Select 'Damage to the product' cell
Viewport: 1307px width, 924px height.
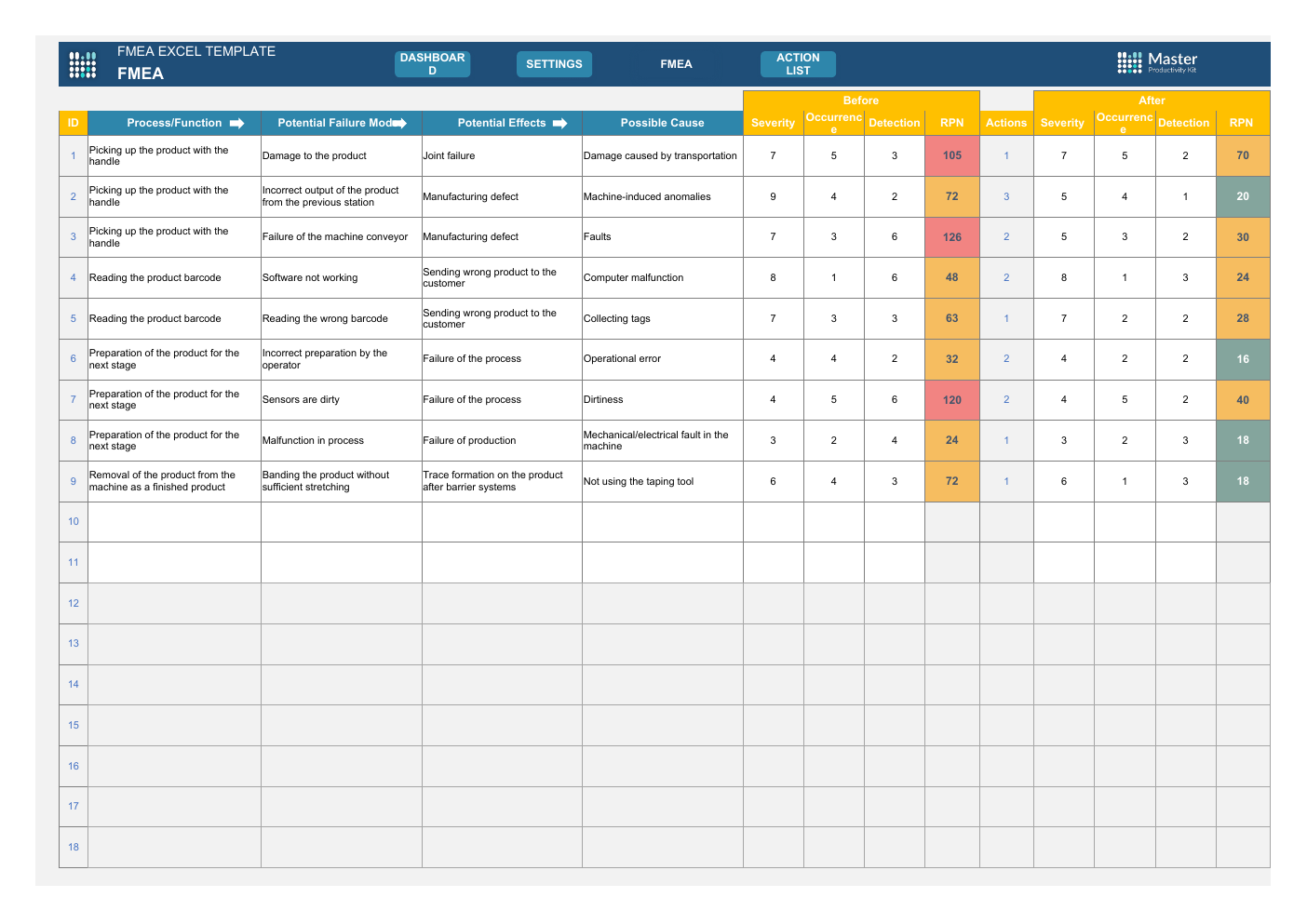click(342, 155)
